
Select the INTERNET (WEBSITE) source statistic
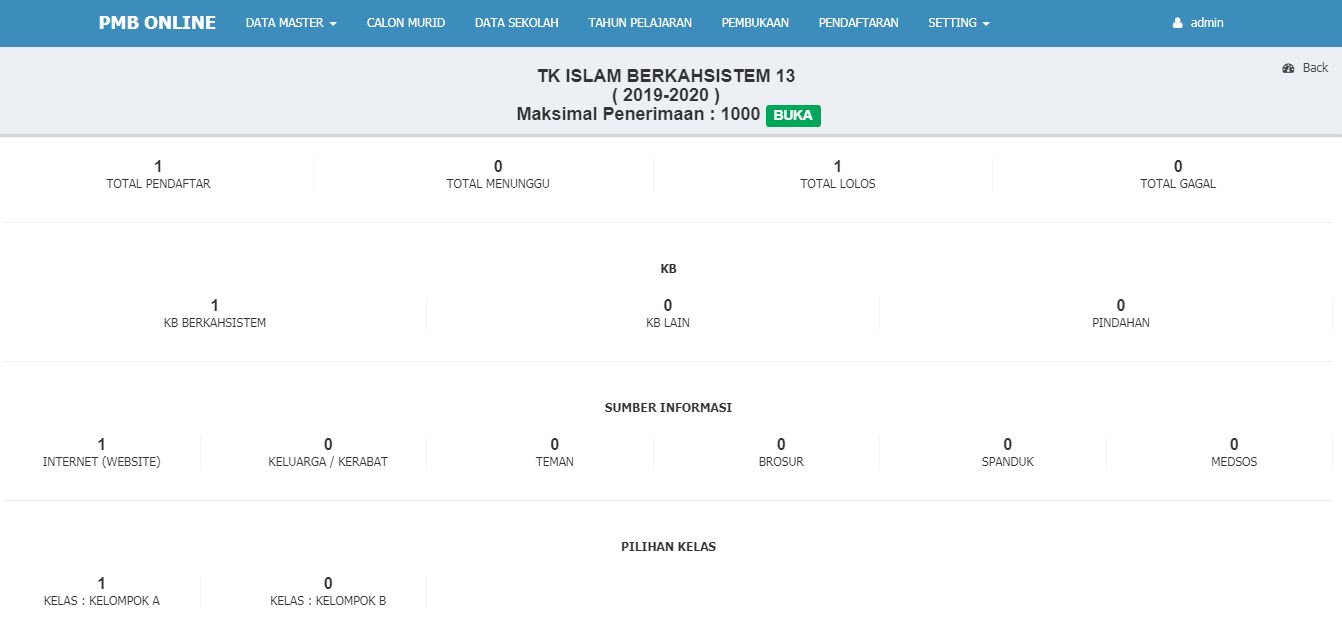click(101, 453)
